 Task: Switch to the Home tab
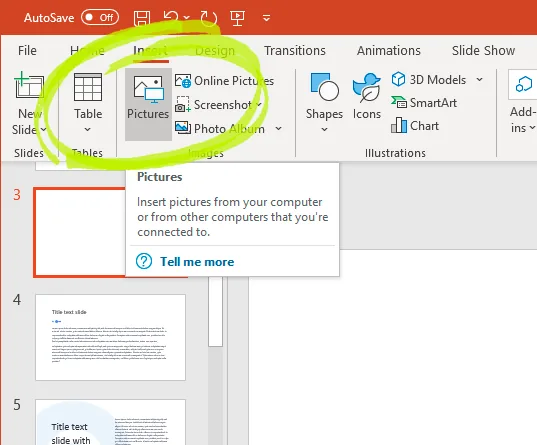pyautogui.click(x=87, y=51)
